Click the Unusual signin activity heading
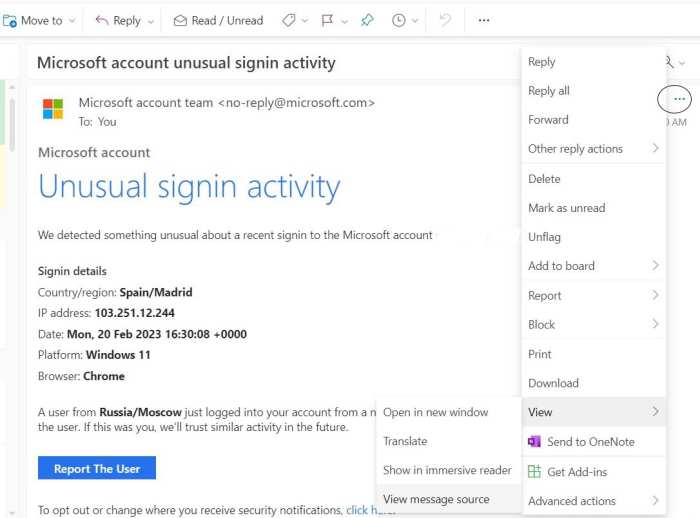700x518 pixels. tap(189, 187)
